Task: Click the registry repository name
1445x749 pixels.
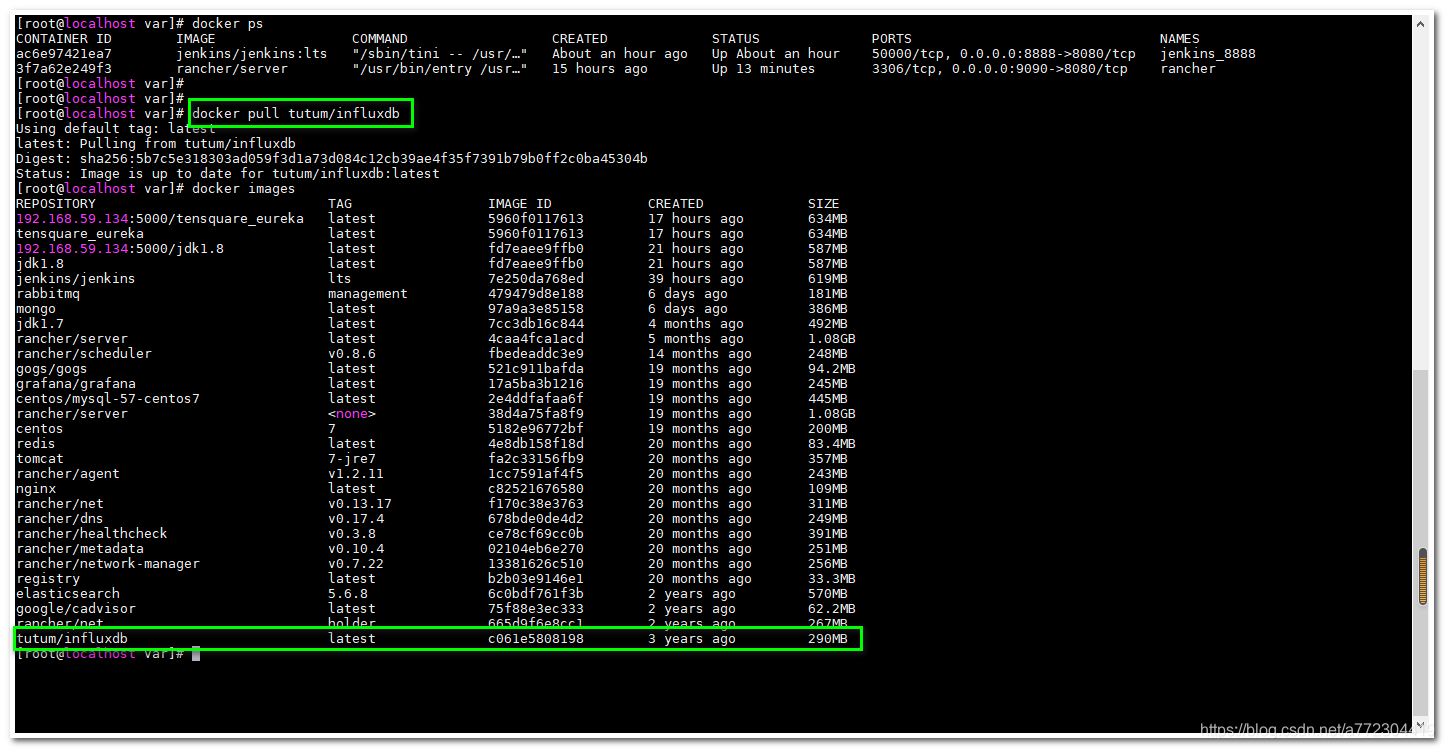Action: pyautogui.click(x=48, y=579)
